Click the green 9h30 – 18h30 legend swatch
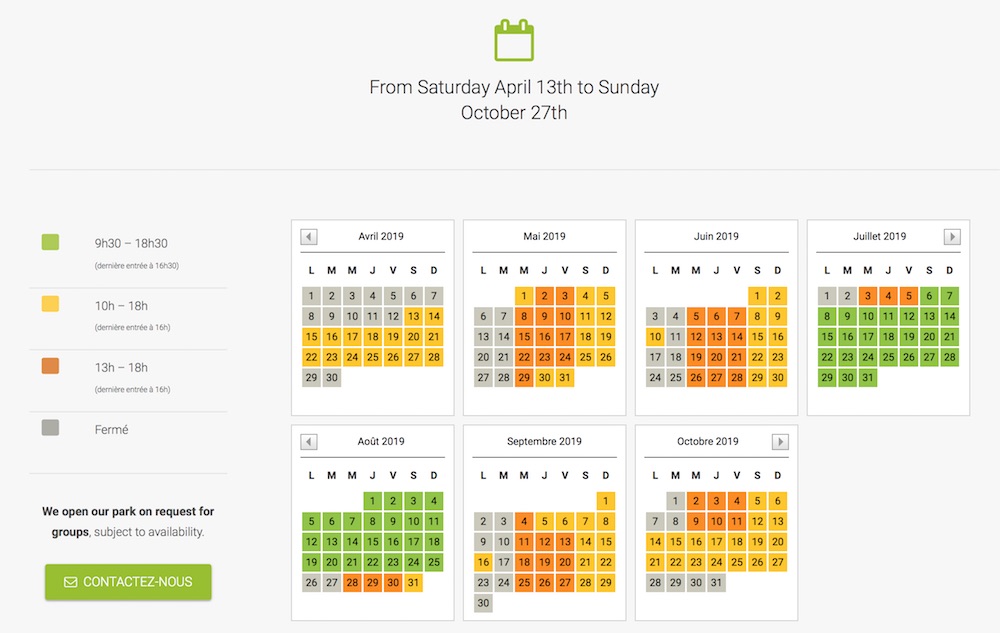 click(50, 242)
